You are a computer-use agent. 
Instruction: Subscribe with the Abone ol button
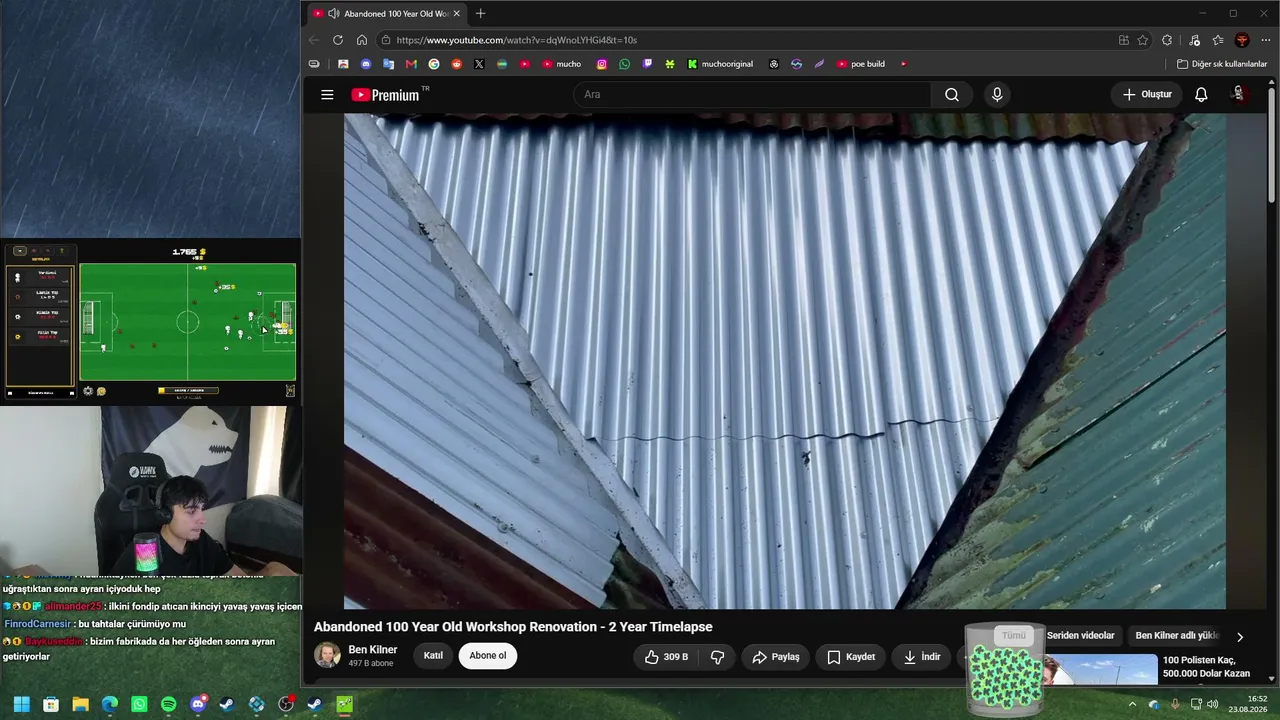(x=488, y=656)
